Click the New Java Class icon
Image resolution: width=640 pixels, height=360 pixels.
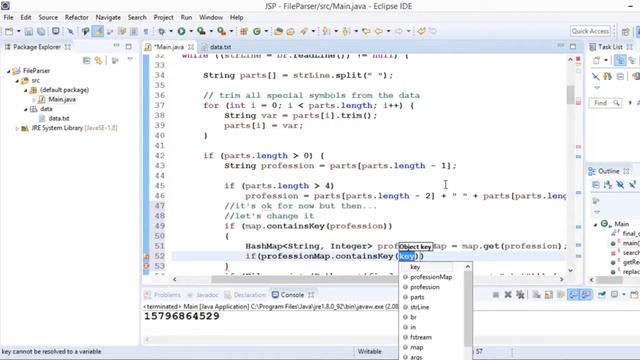click(257, 31)
